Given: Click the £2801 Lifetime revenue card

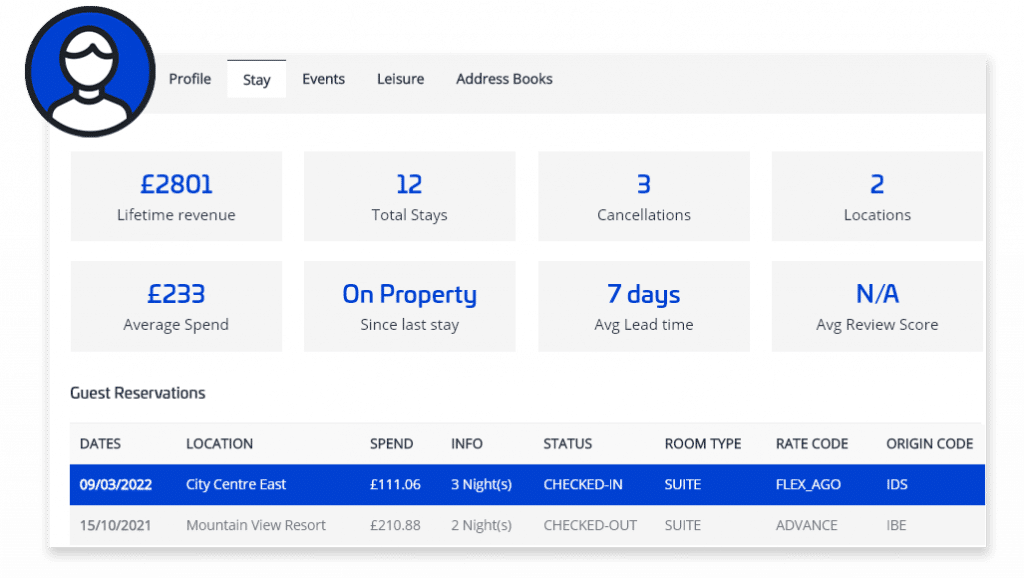Looking at the screenshot, I should pyautogui.click(x=176, y=197).
